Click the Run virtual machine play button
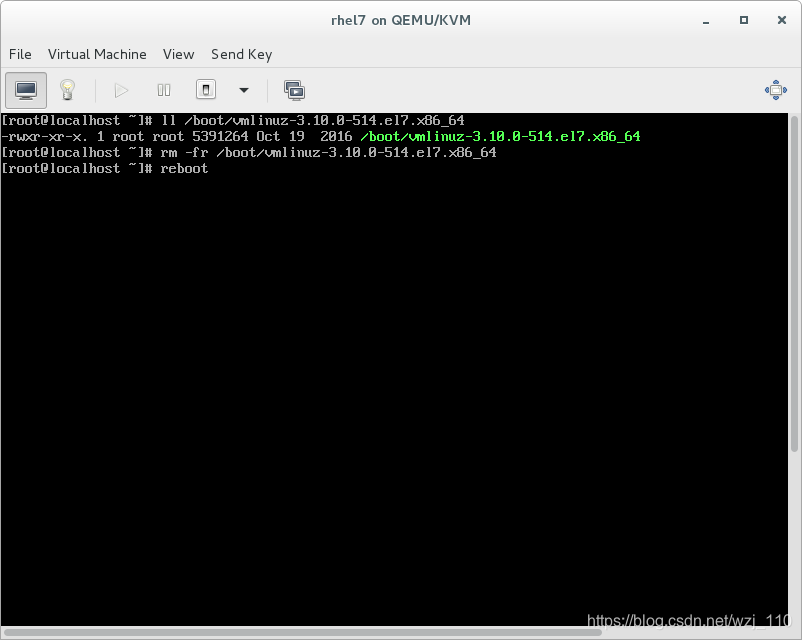 click(x=121, y=91)
